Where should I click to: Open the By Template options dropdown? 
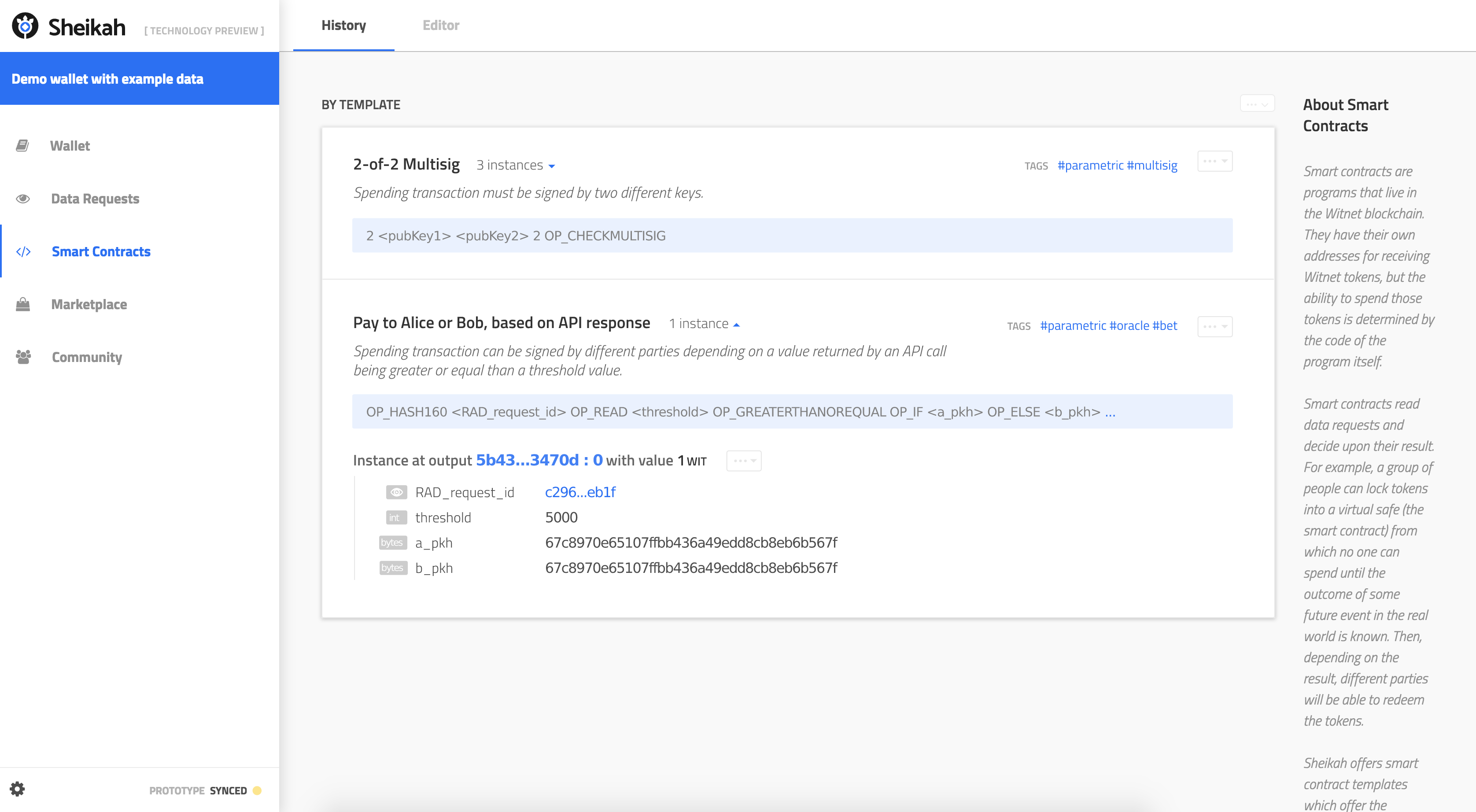1257,104
